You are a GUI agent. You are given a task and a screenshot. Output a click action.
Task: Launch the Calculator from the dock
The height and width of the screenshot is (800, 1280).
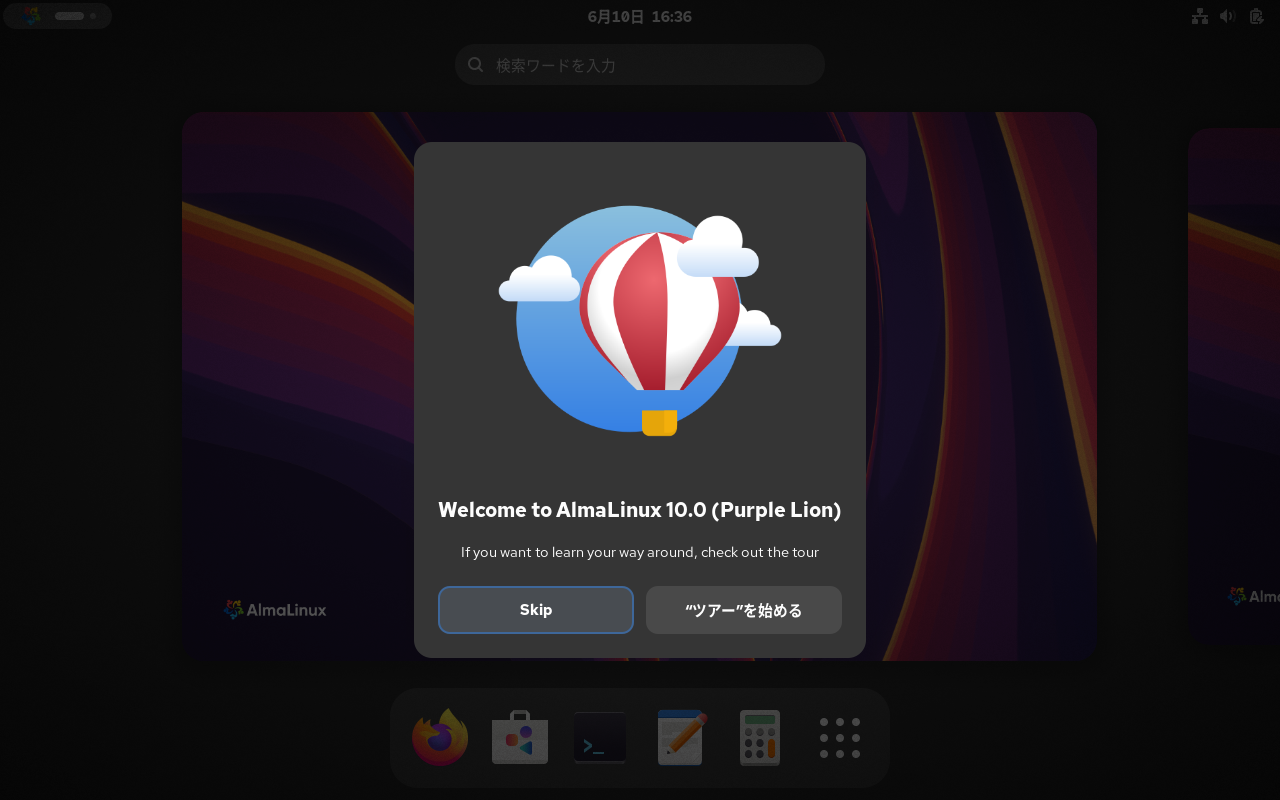pyautogui.click(x=760, y=737)
